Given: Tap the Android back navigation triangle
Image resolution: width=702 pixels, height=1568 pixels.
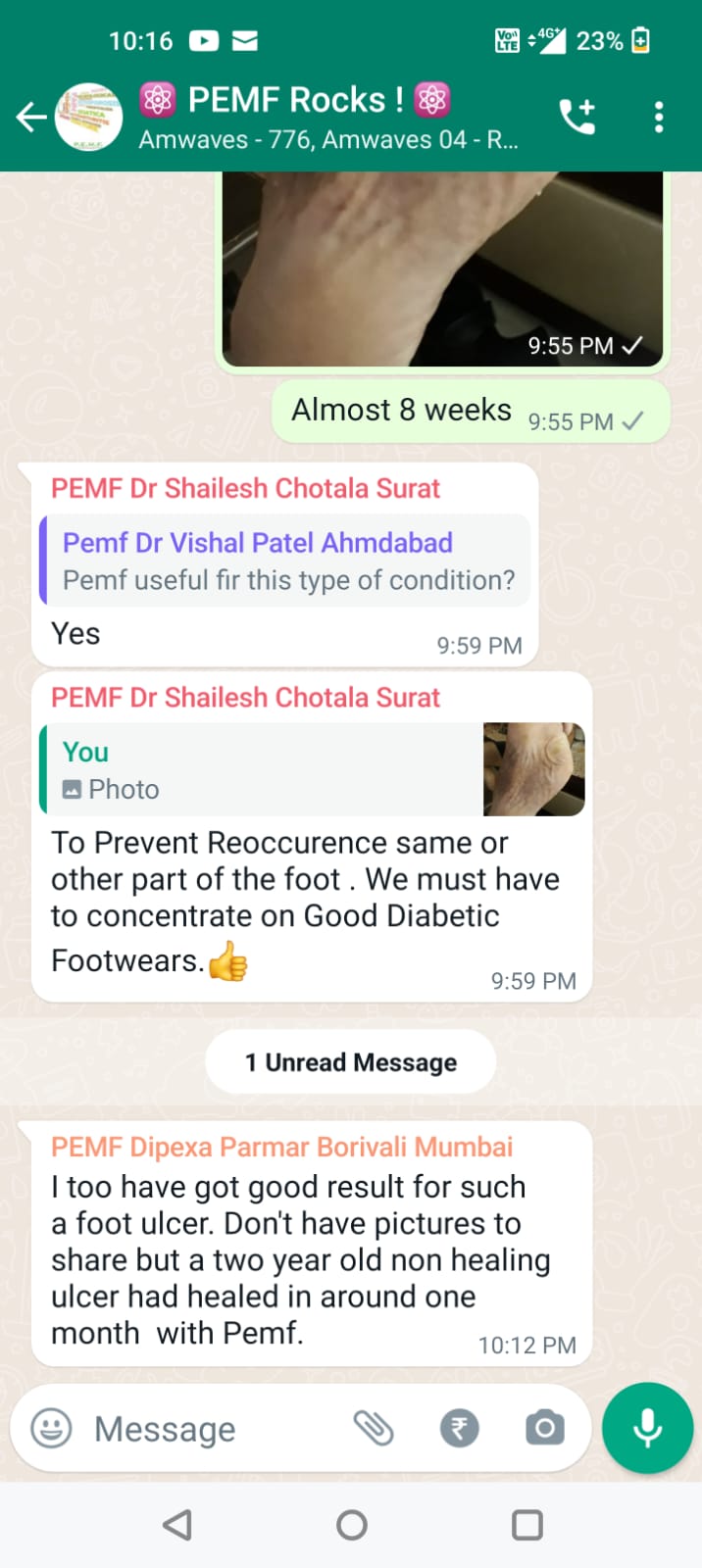Looking at the screenshot, I should [176, 1525].
